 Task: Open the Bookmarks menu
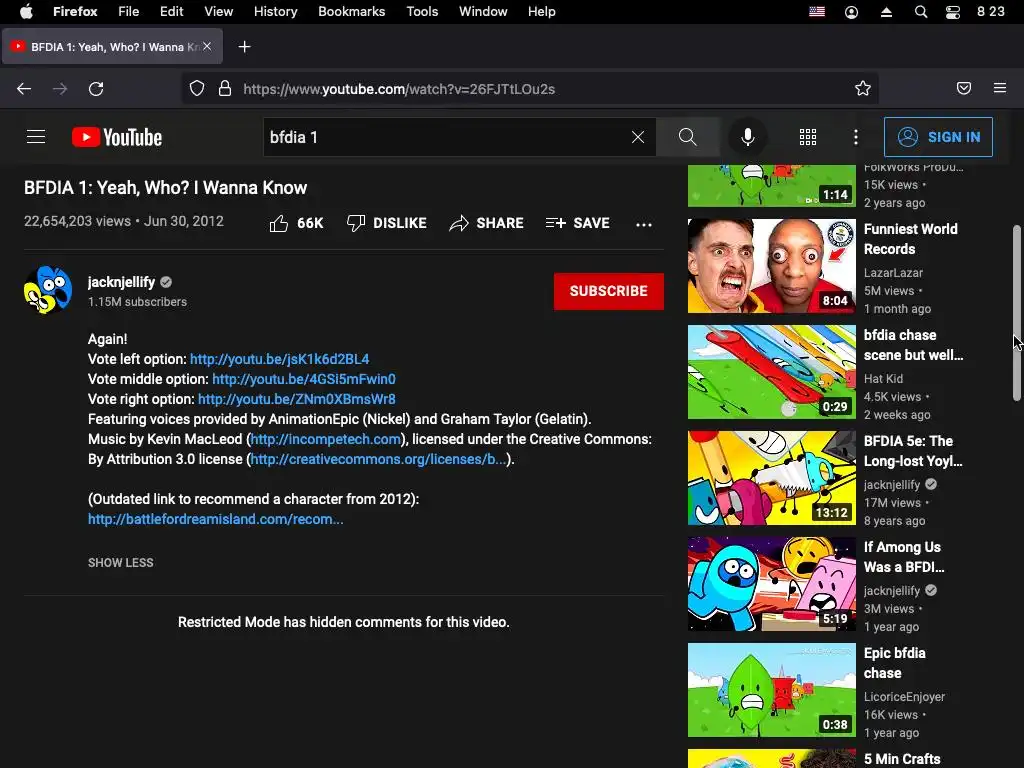pos(351,12)
